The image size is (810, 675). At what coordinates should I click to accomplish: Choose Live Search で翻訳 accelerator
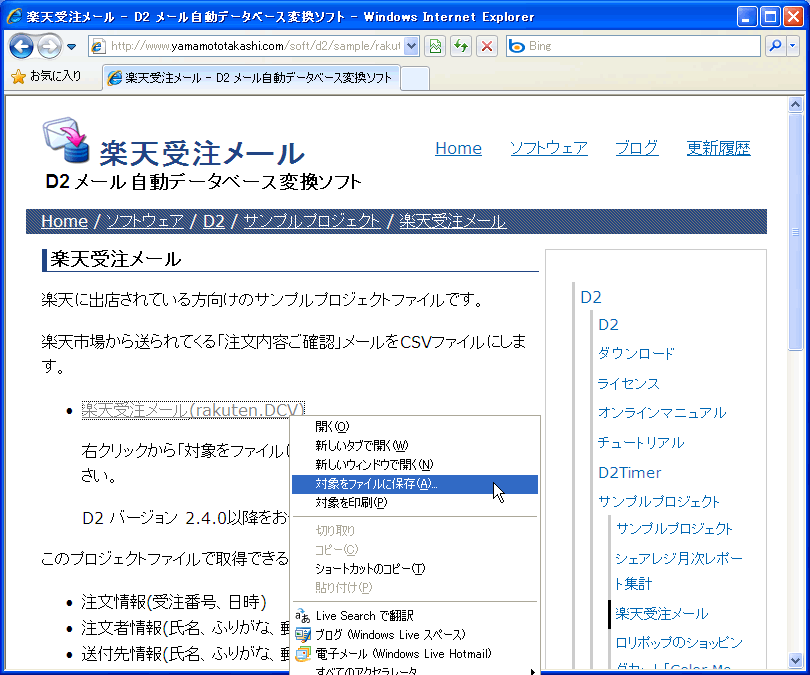tap(364, 616)
